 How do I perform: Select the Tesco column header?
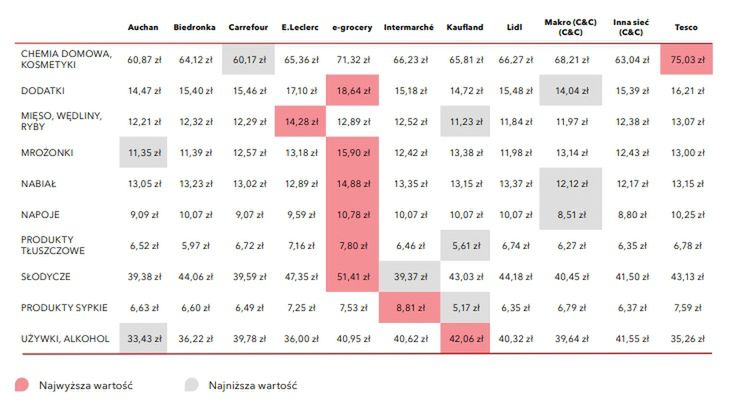pos(686,27)
